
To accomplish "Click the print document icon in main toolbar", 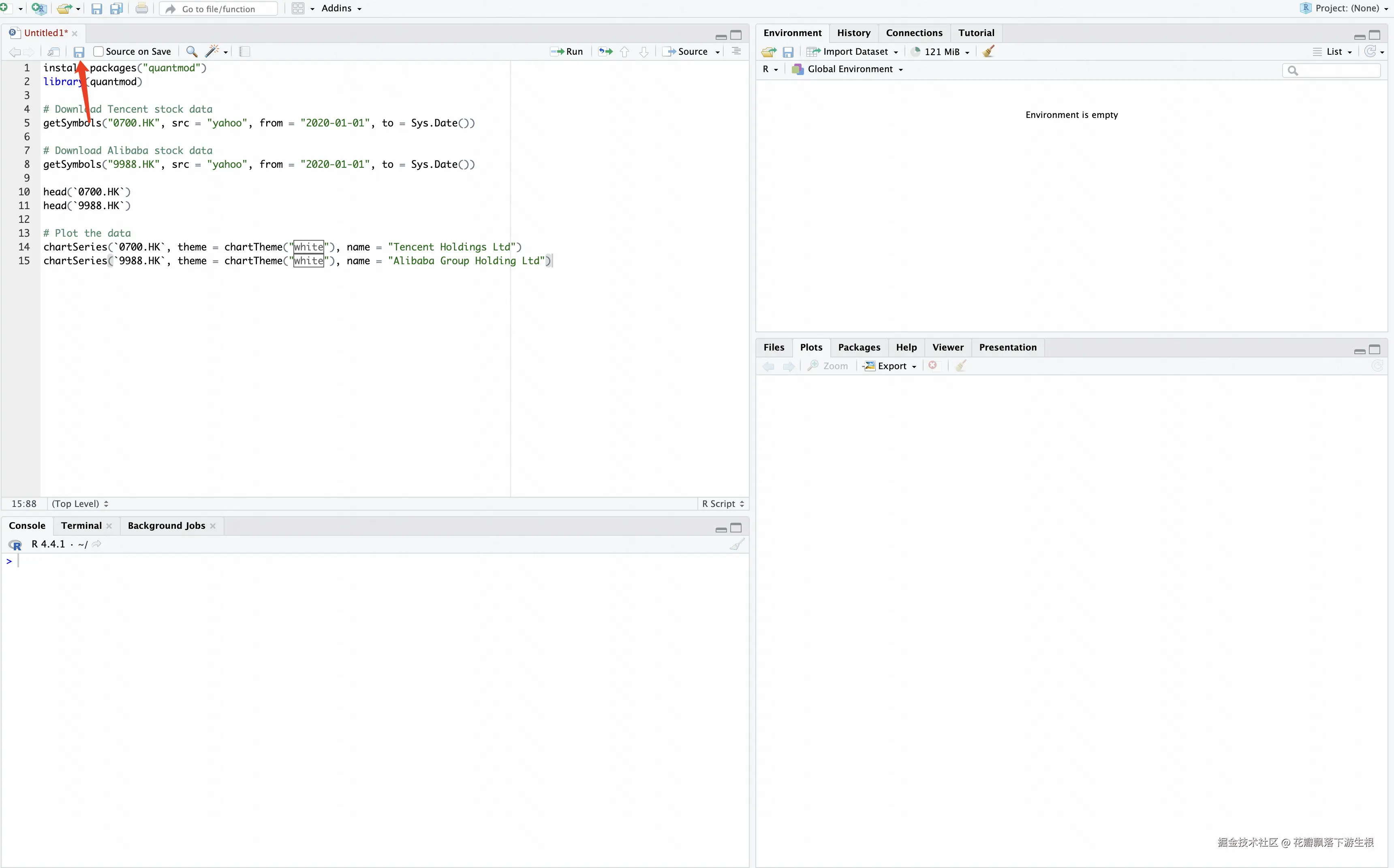I will pos(141,9).
